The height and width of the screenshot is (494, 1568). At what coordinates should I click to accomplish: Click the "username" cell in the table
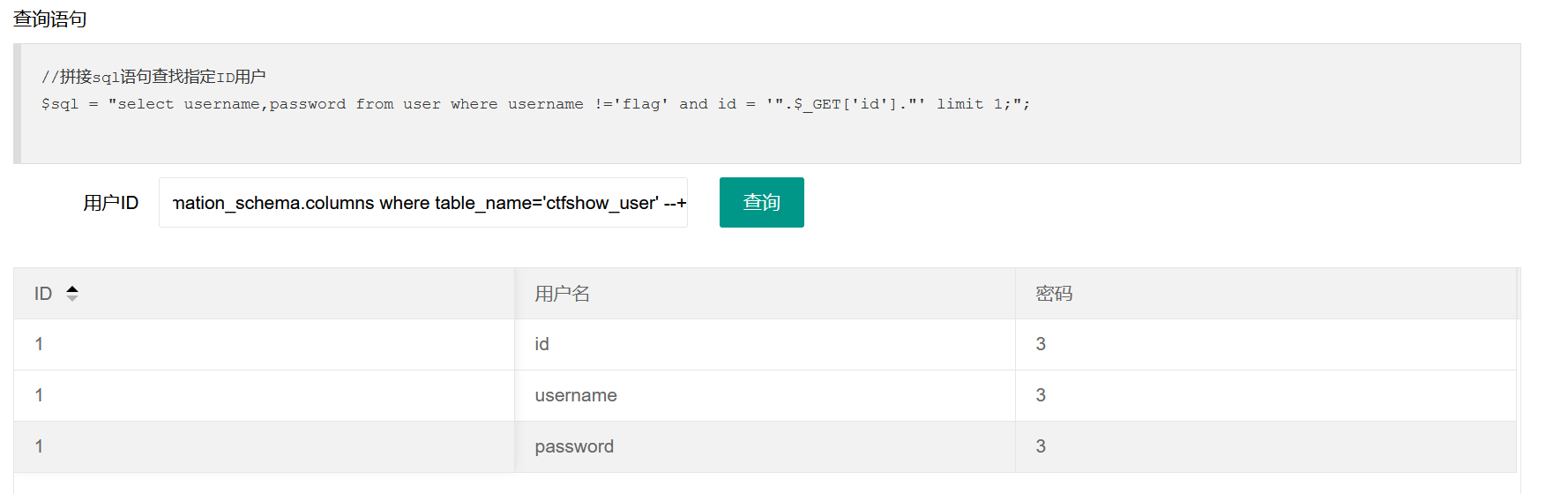575,395
